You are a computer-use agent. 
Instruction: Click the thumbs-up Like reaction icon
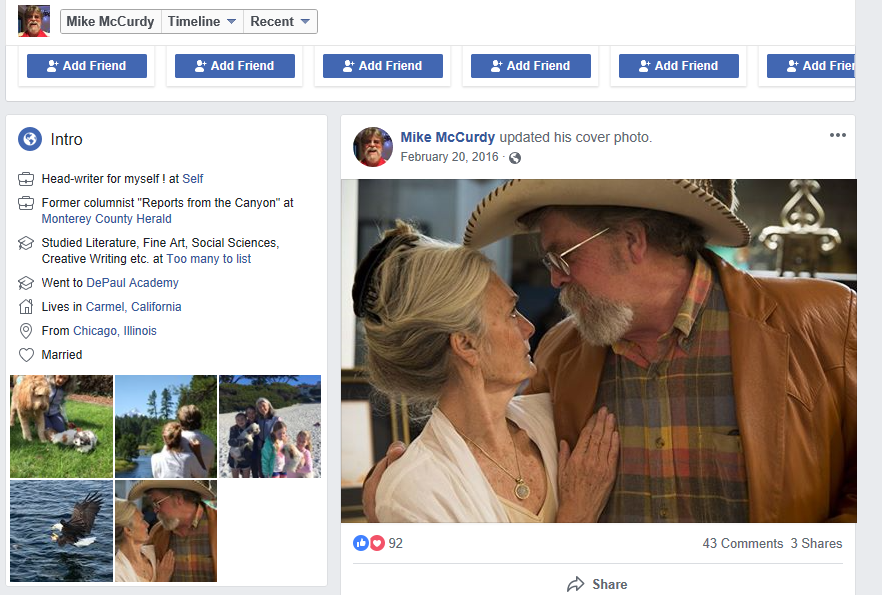click(x=361, y=543)
